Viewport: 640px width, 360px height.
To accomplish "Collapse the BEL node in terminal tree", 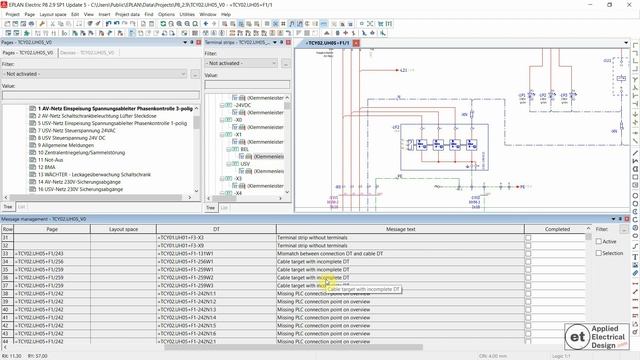I will coord(229,149).
